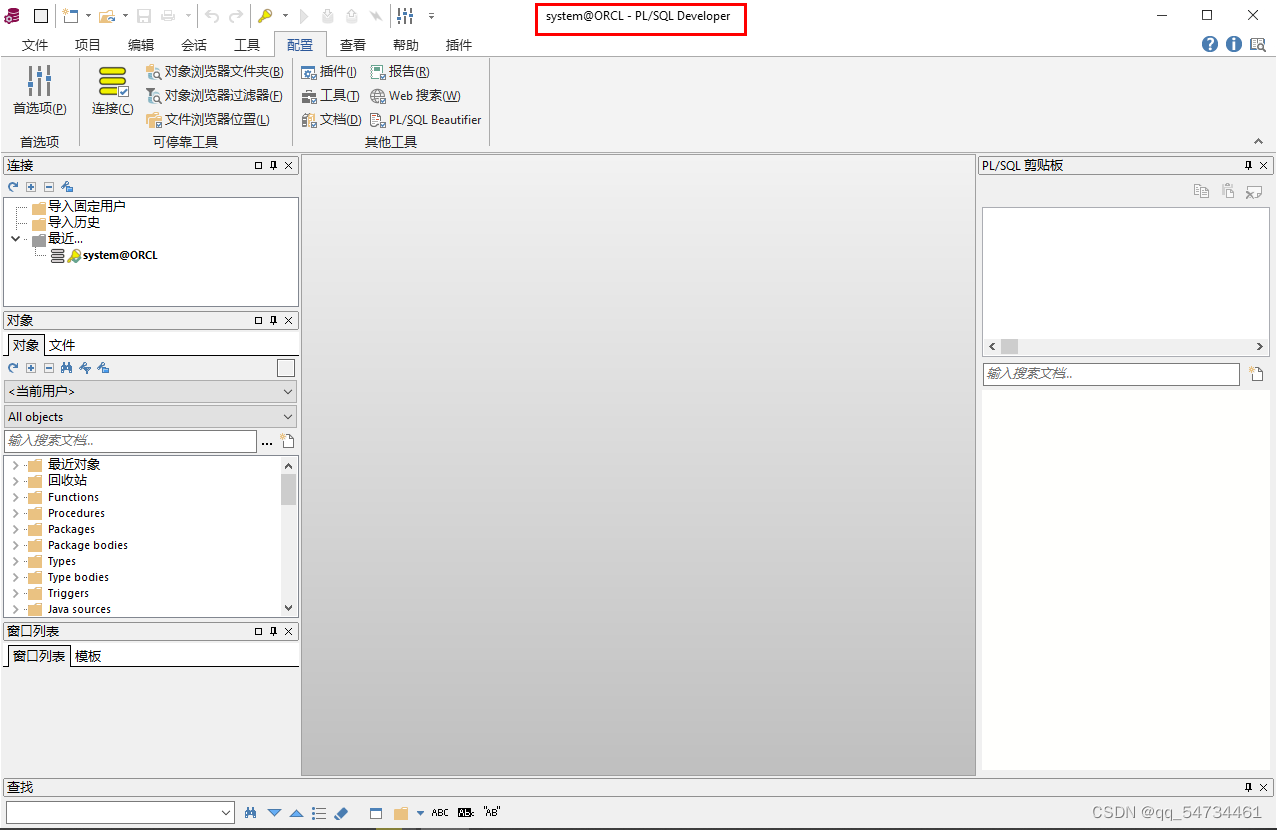
Task: Click the New file icon in quick toolbar
Action: pyautogui.click(x=70, y=16)
